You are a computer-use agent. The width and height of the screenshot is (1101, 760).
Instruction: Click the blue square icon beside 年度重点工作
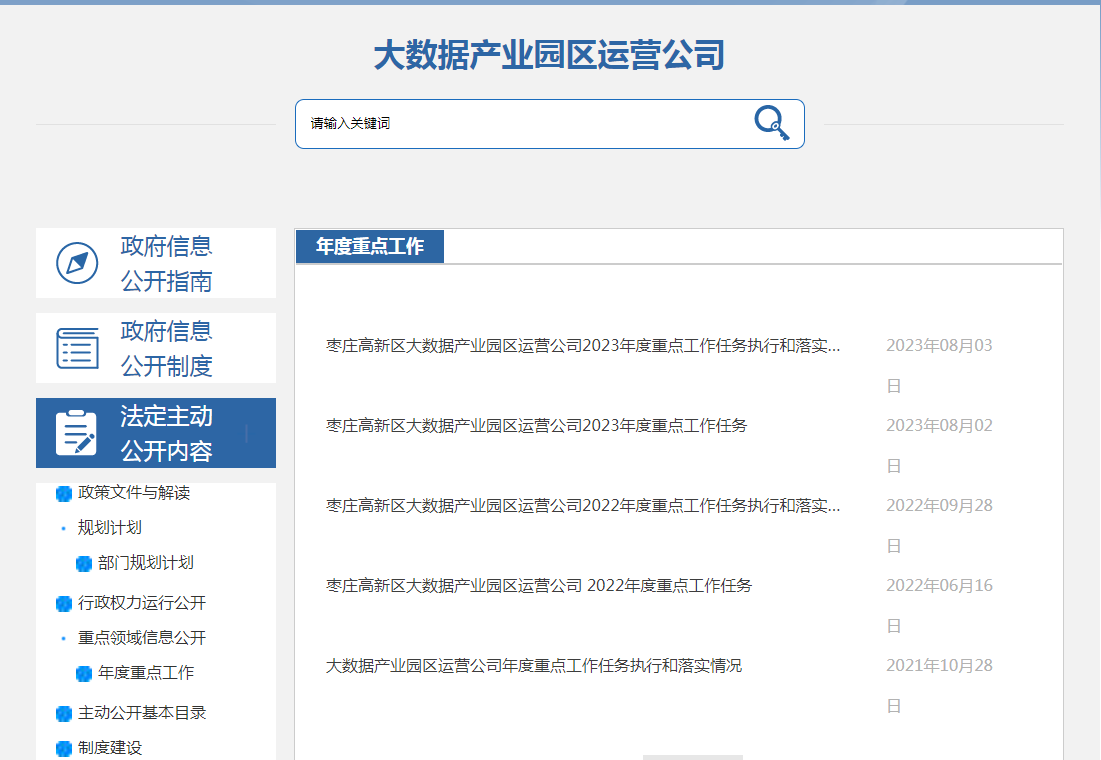[84, 673]
